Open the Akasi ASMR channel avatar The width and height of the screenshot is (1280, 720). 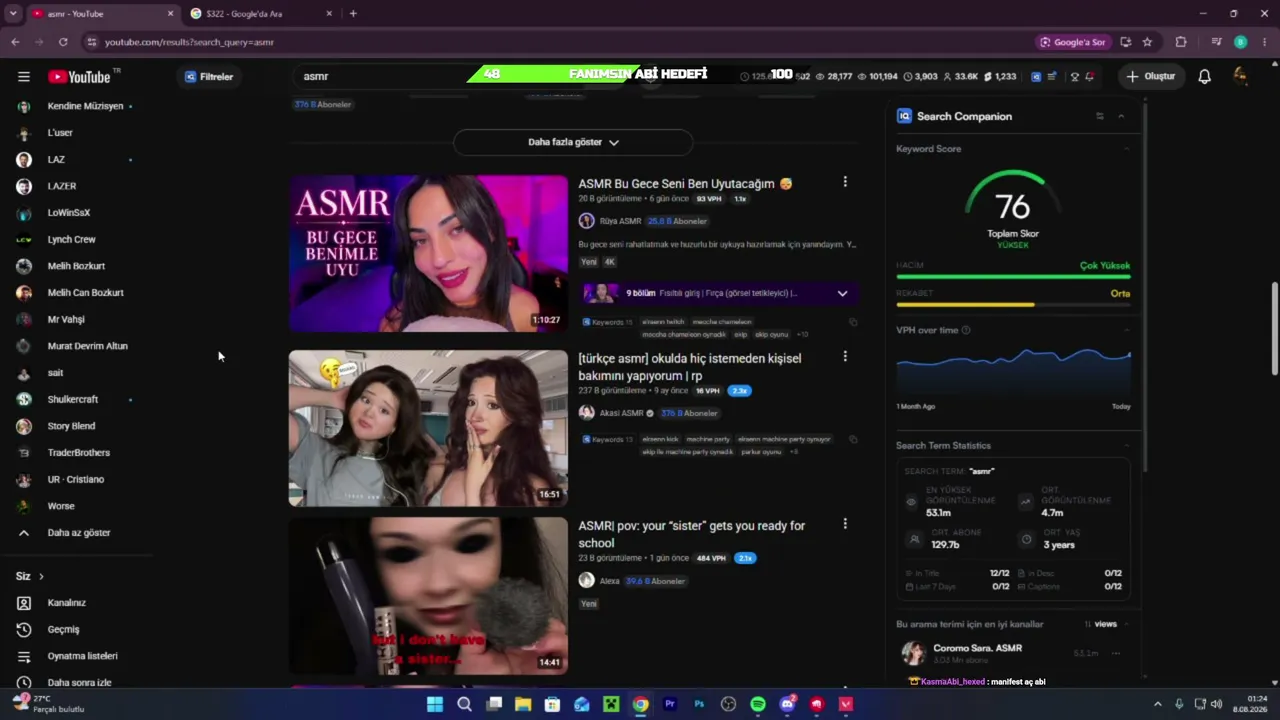click(586, 413)
